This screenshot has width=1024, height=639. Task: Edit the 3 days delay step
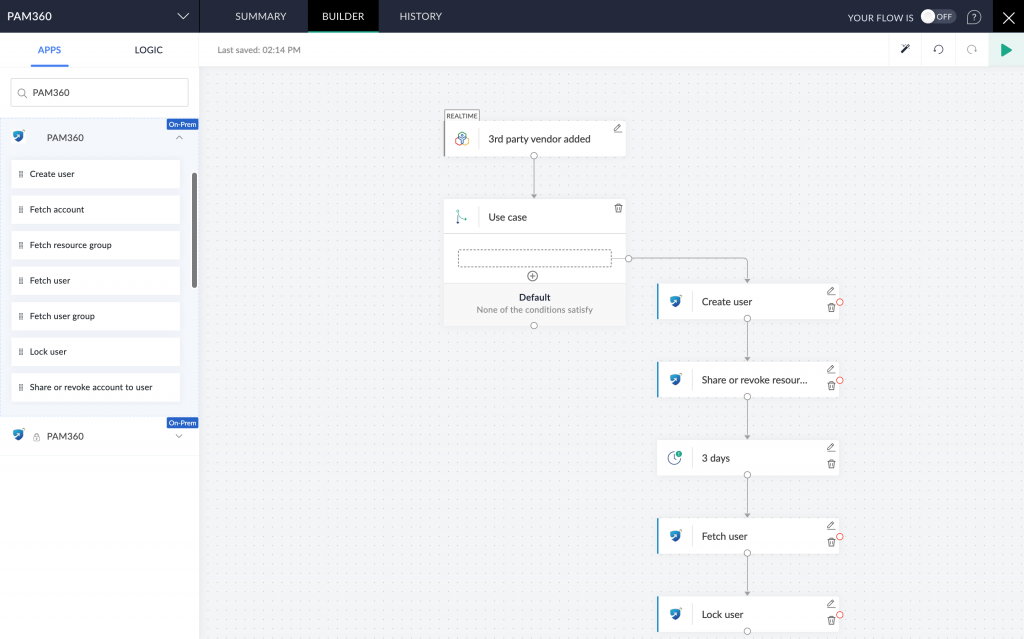coord(831,448)
